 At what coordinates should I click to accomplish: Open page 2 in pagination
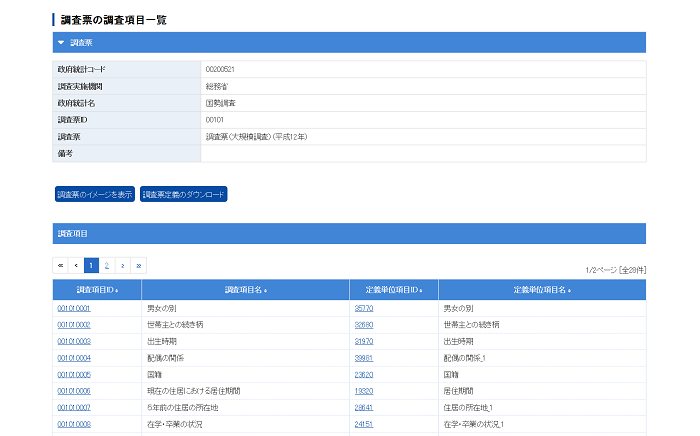[107, 266]
